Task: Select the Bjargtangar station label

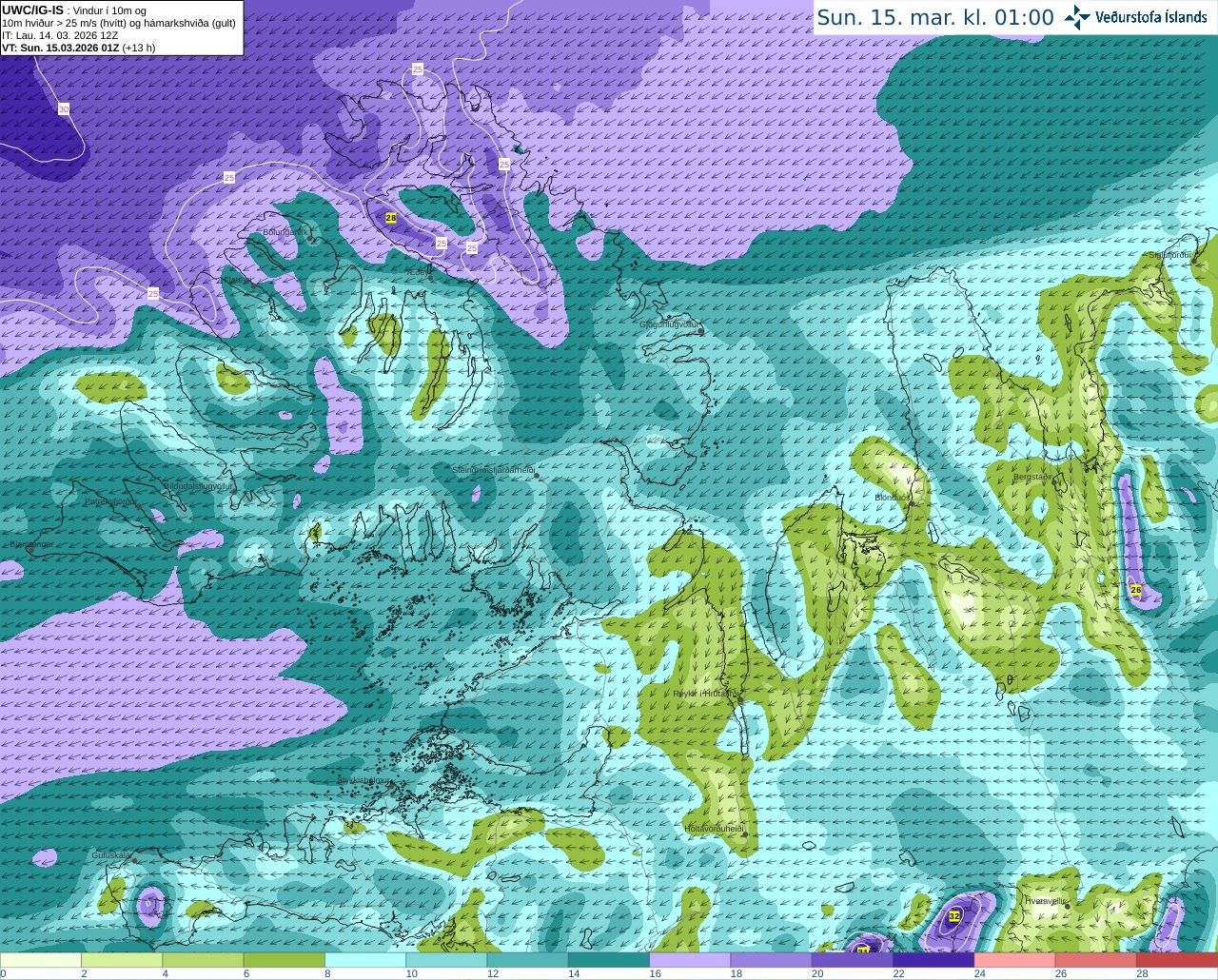Action: 30,544
